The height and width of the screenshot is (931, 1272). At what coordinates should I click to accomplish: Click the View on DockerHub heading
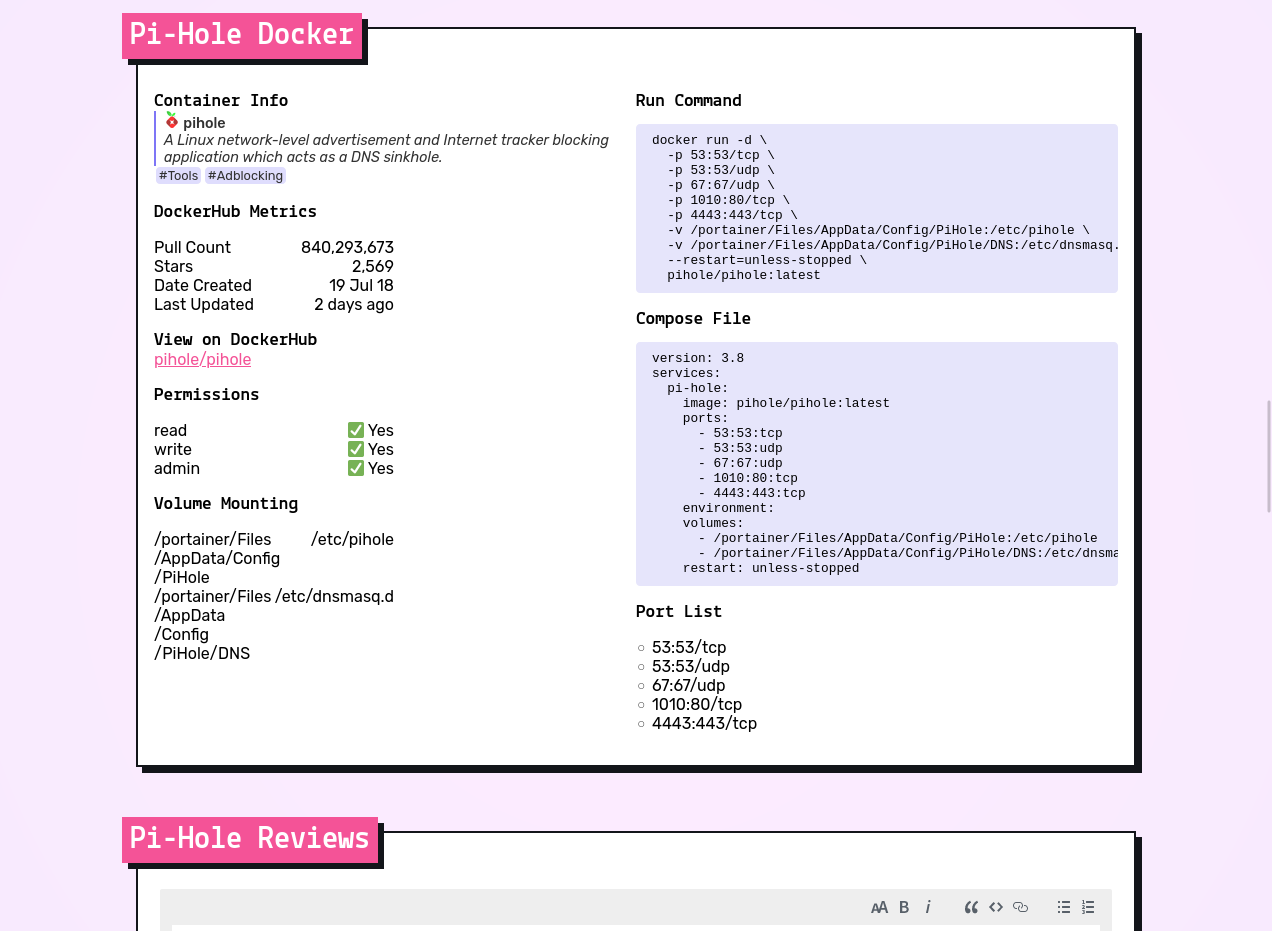tap(235, 340)
